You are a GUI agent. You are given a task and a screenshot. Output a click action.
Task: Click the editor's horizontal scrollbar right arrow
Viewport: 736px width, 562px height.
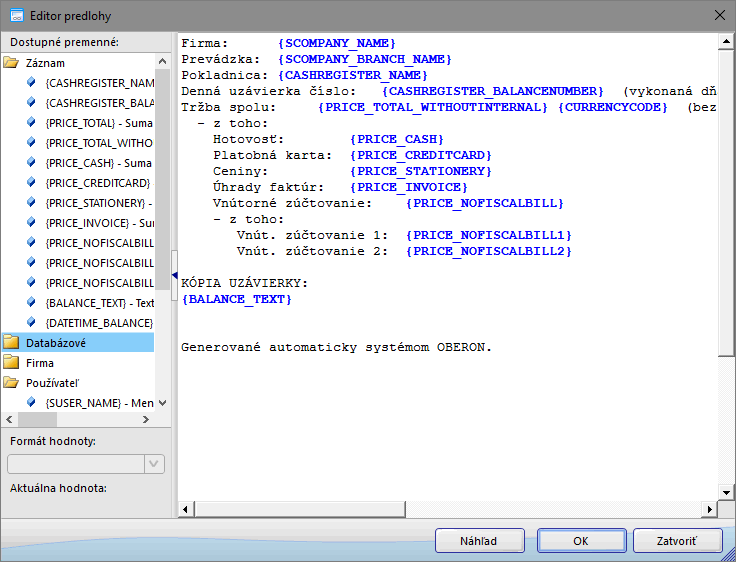(710, 510)
